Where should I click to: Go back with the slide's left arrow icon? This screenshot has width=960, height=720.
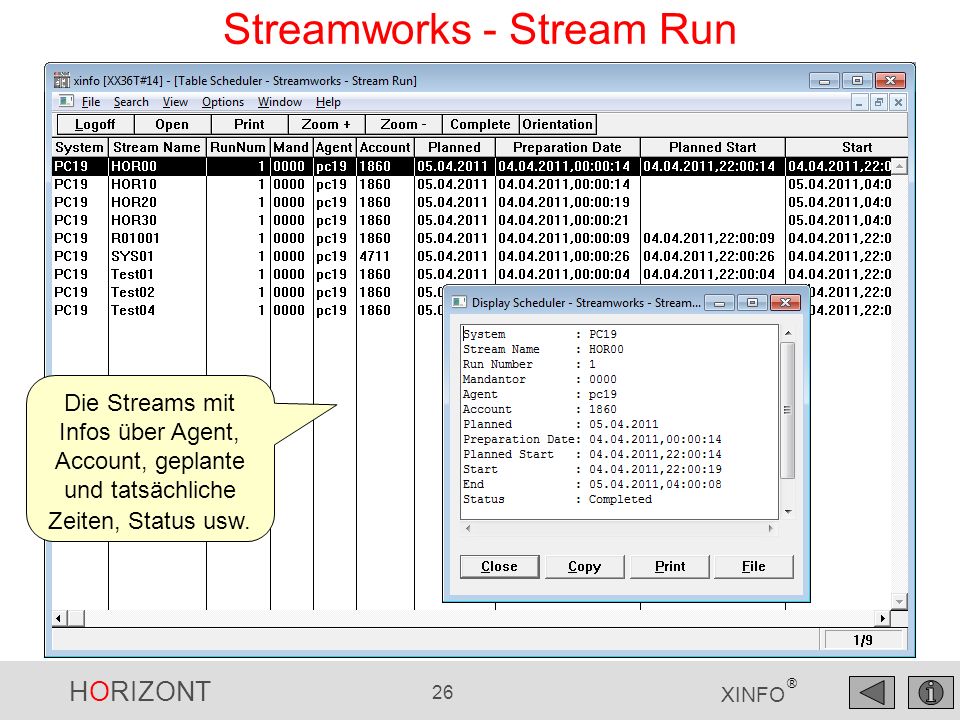point(872,692)
